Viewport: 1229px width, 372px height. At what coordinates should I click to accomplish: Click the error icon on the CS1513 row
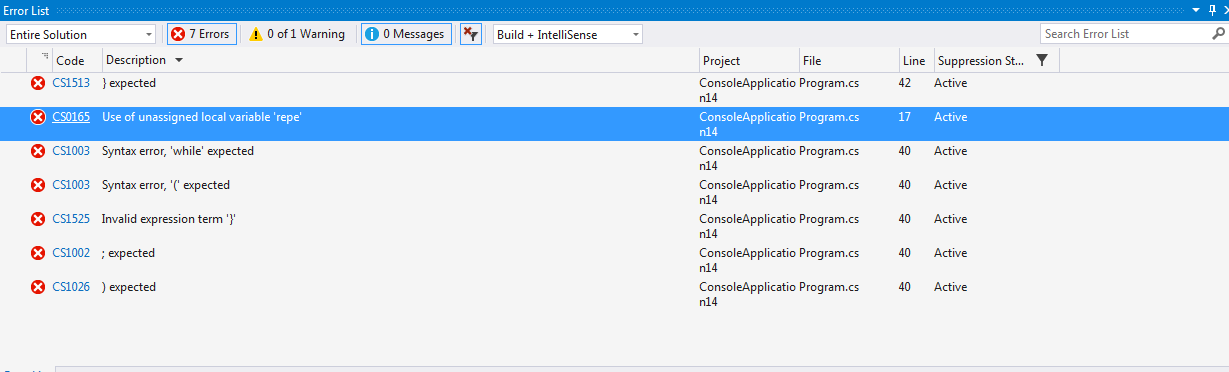pyautogui.click(x=38, y=83)
